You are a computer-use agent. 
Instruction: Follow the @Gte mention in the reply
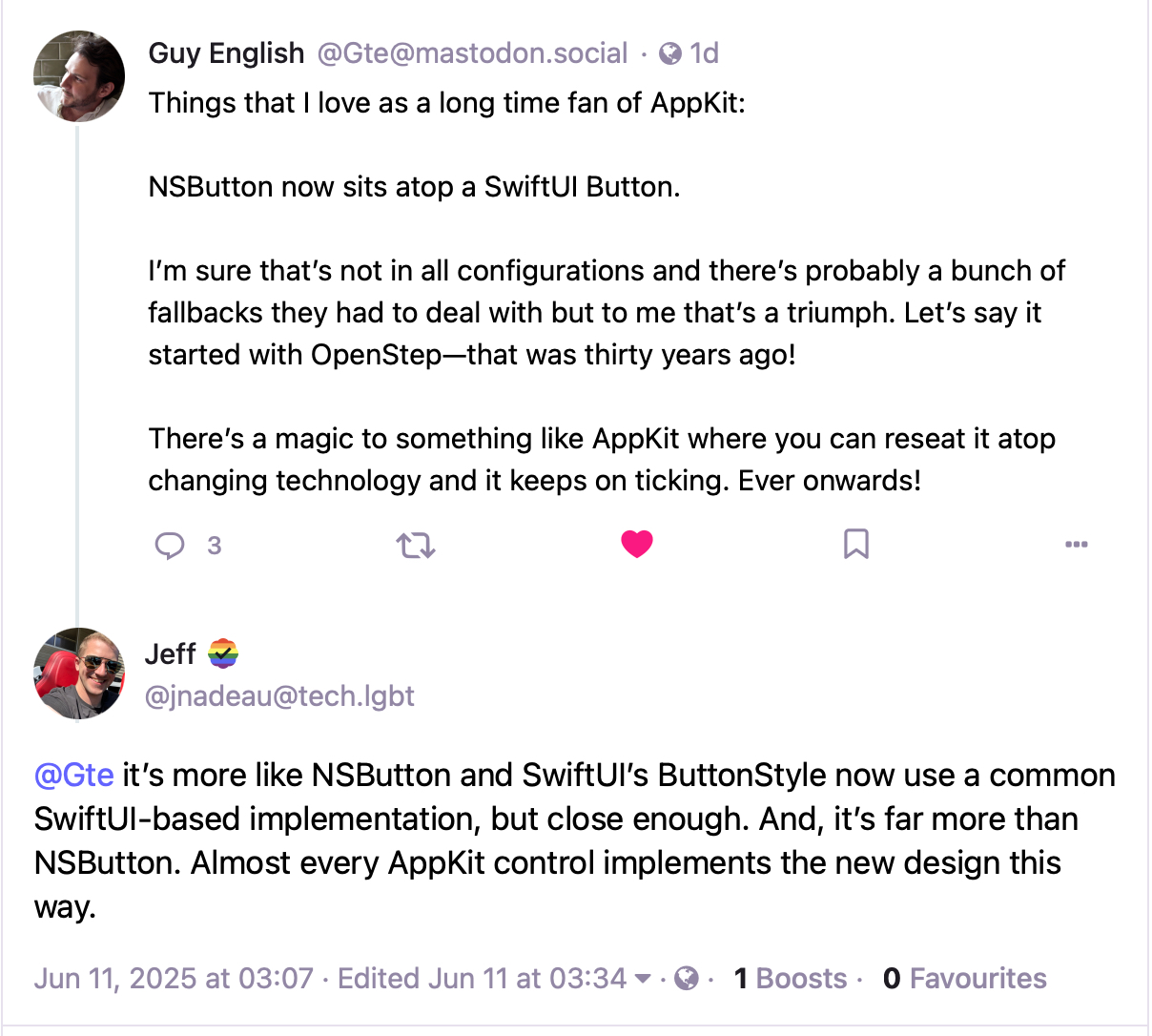click(74, 775)
